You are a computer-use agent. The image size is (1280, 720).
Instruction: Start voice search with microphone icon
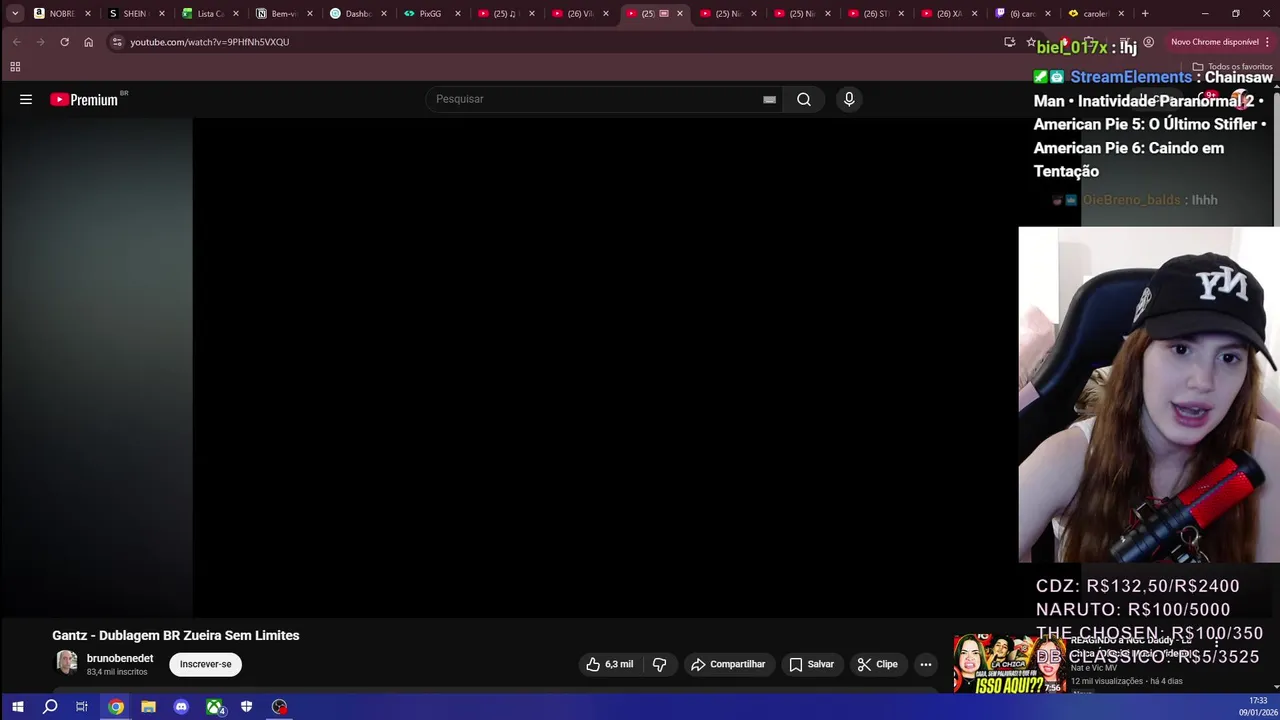click(849, 99)
